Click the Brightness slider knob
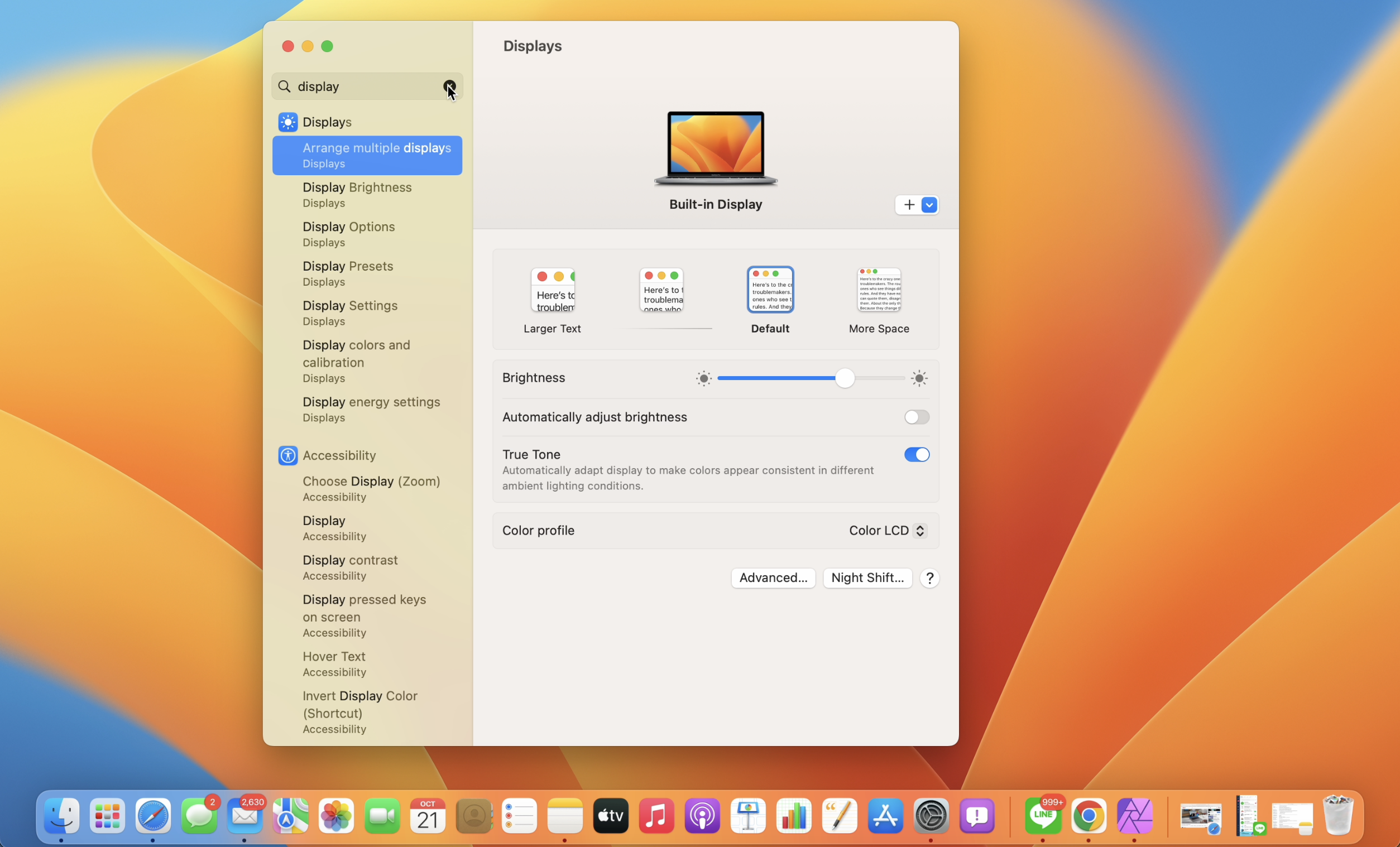 (845, 378)
